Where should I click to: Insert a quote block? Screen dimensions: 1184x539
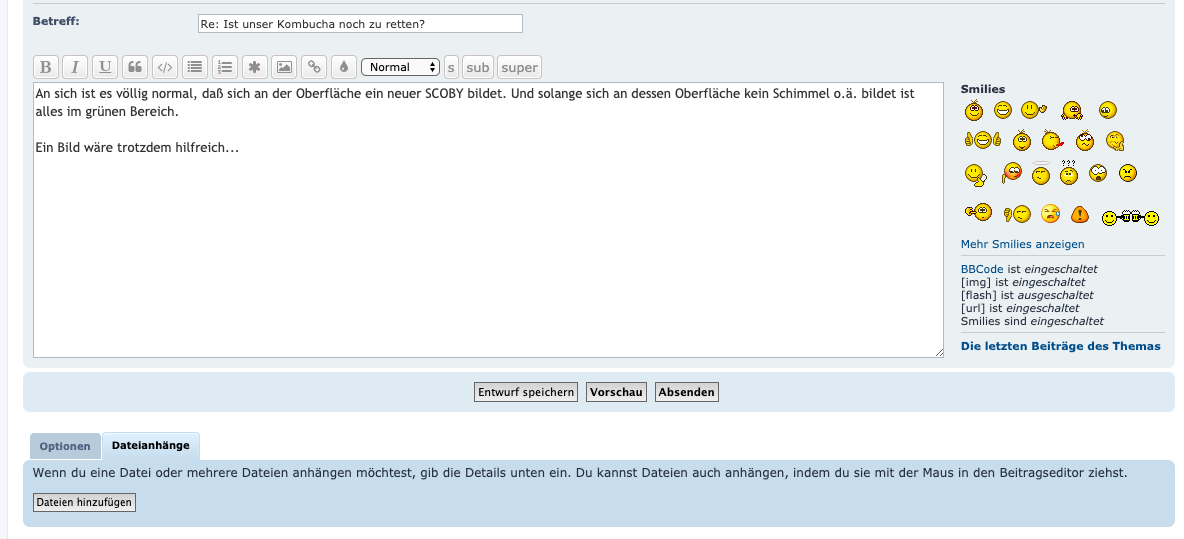135,67
